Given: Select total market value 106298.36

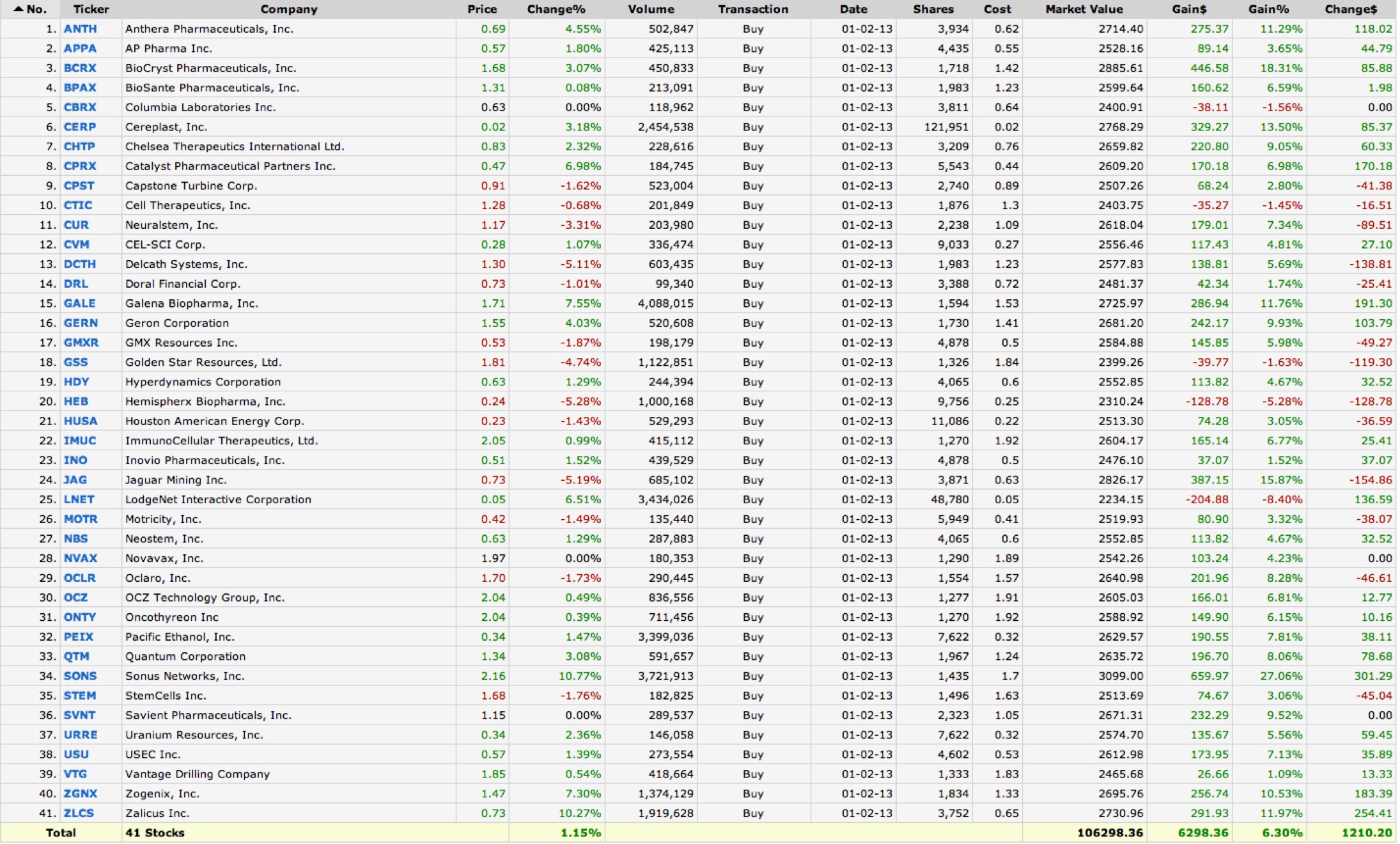Looking at the screenshot, I should coord(1084,832).
